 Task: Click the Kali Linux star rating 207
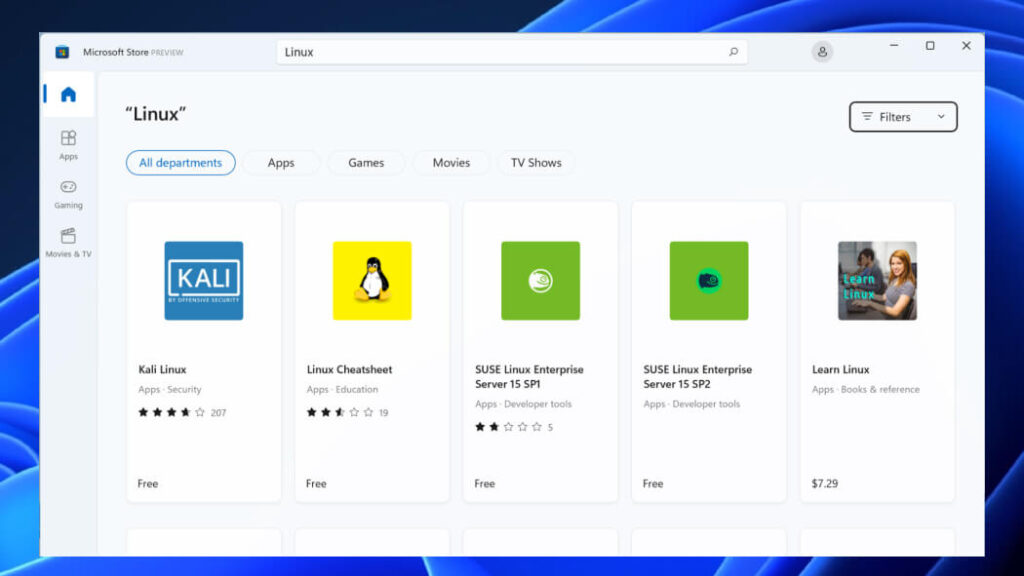182,413
